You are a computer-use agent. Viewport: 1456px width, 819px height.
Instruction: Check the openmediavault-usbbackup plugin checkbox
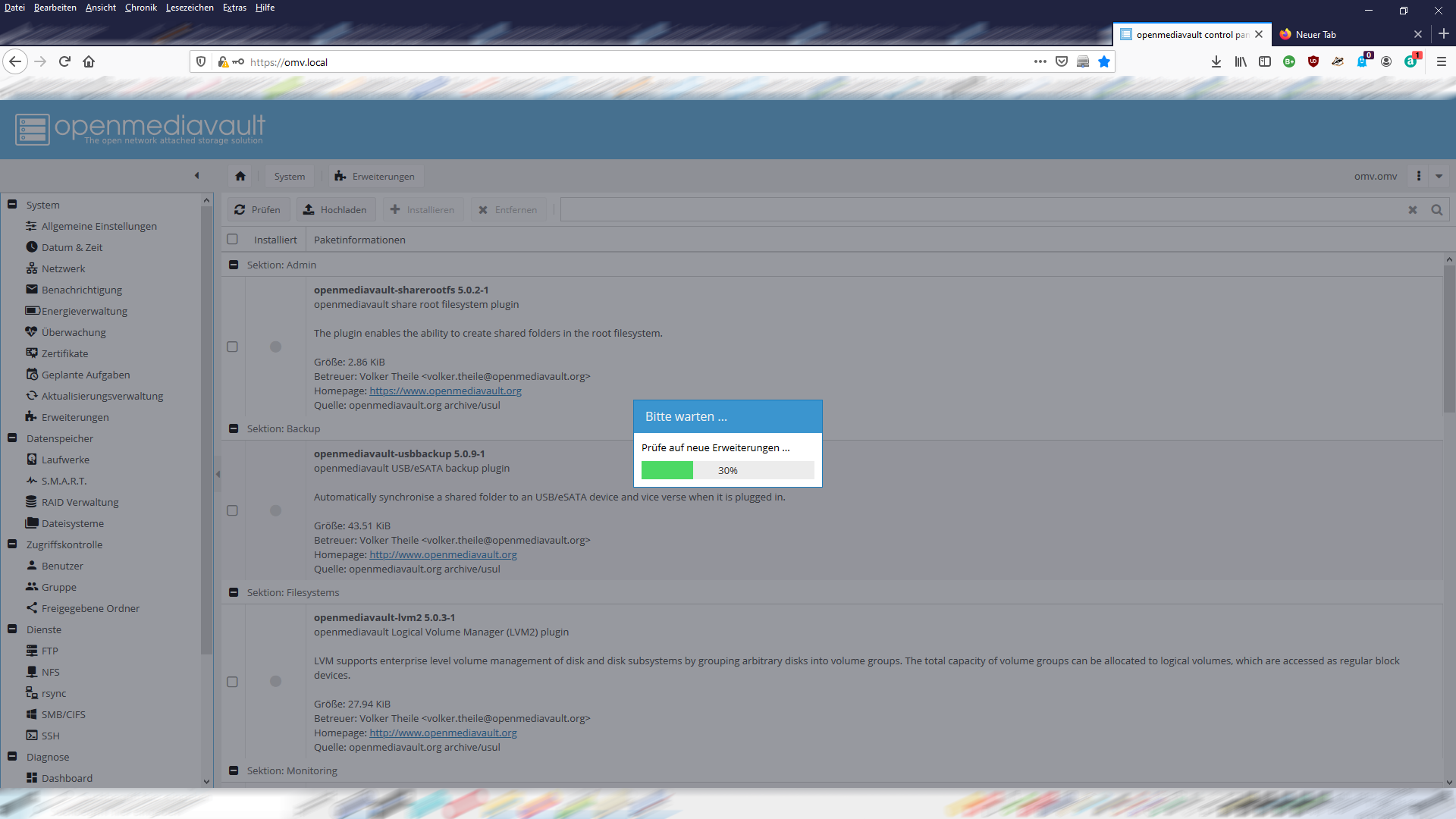tap(233, 511)
